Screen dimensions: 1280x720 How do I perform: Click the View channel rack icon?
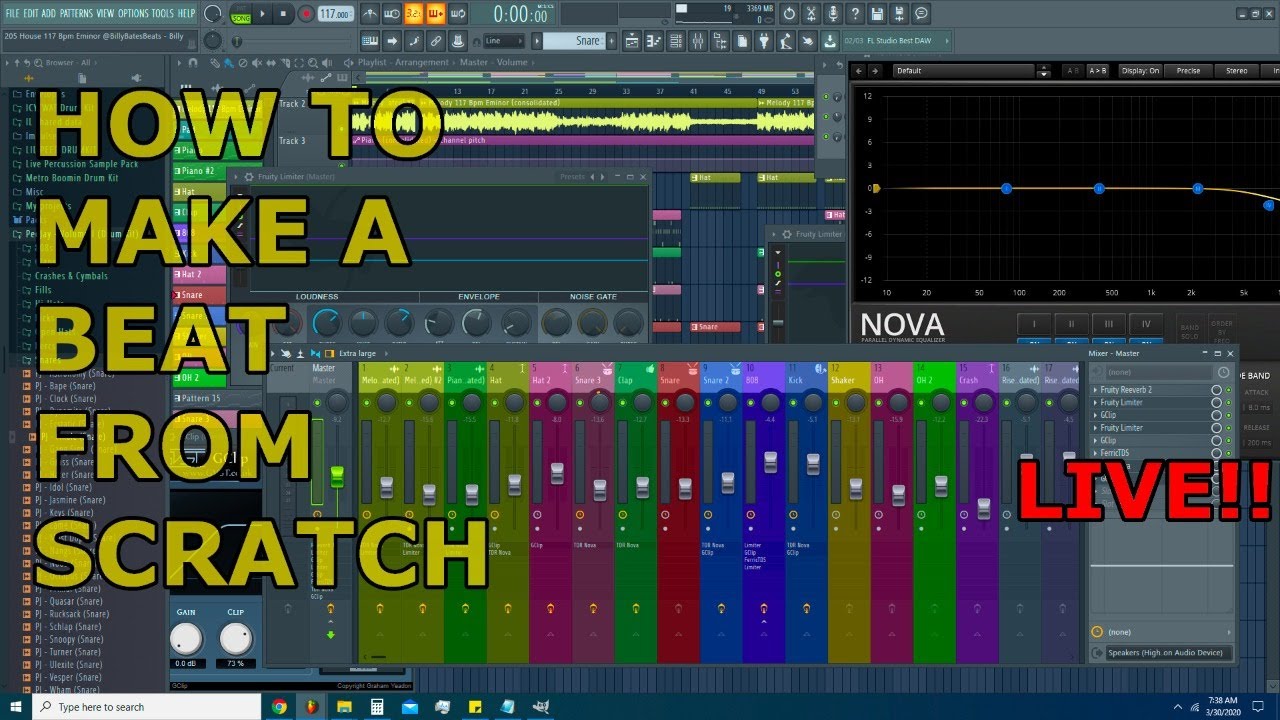676,41
